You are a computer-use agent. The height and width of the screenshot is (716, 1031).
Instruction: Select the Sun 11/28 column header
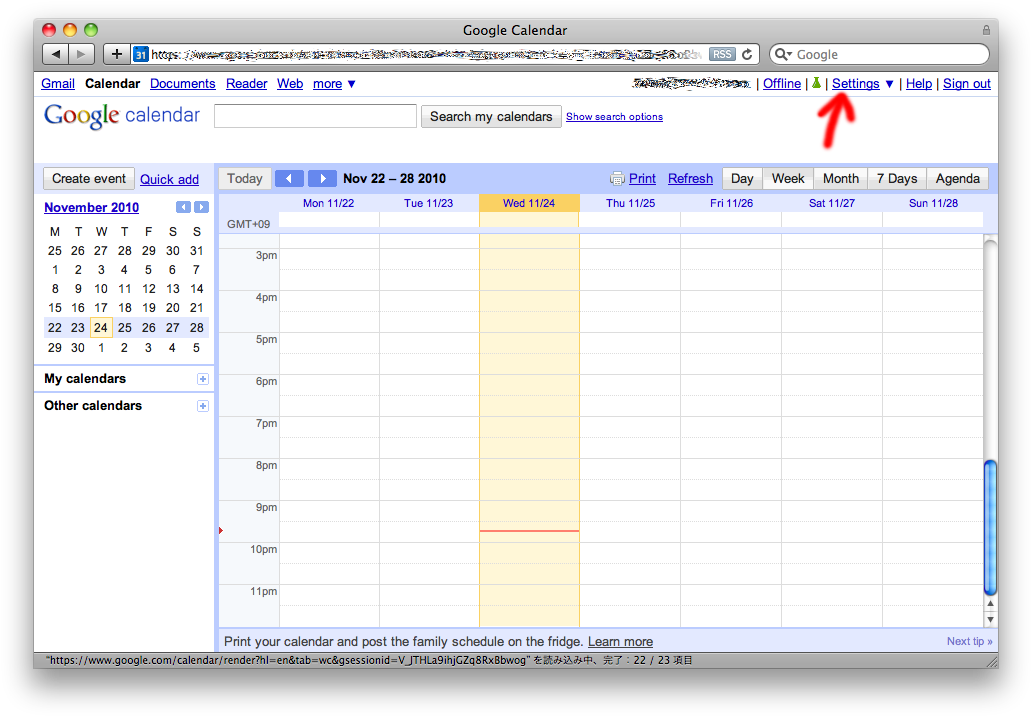pos(933,203)
